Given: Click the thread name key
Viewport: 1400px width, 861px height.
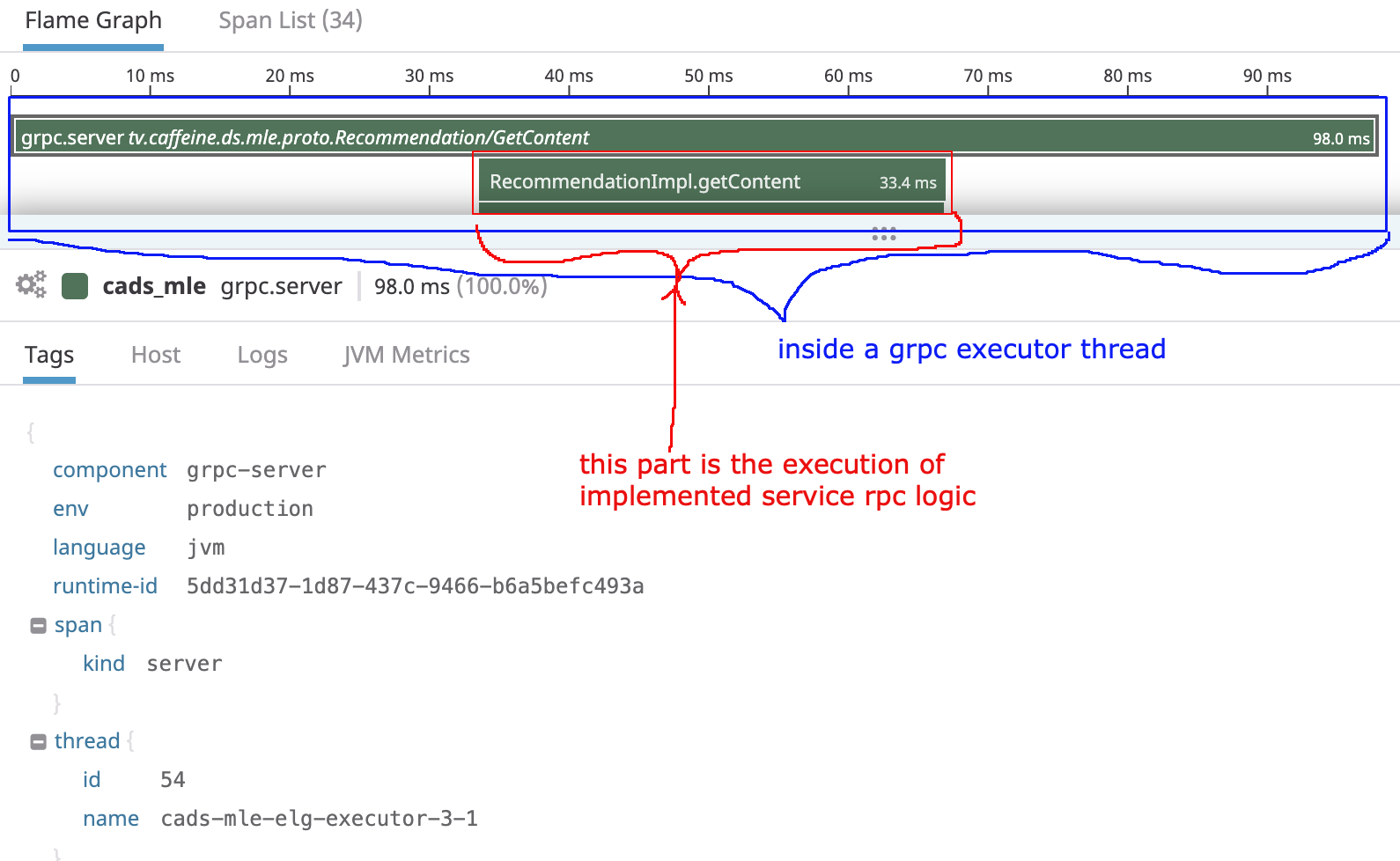Looking at the screenshot, I should pyautogui.click(x=111, y=819).
